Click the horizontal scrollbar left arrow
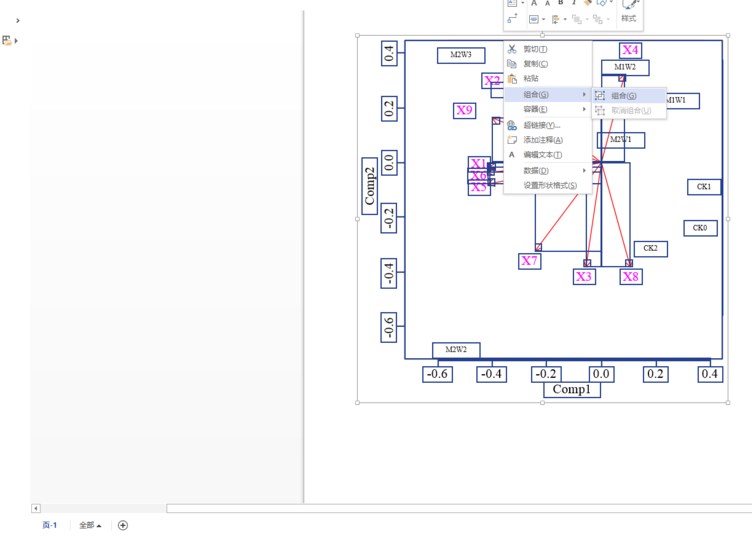Viewport: 752px width, 537px height. [x=36, y=508]
